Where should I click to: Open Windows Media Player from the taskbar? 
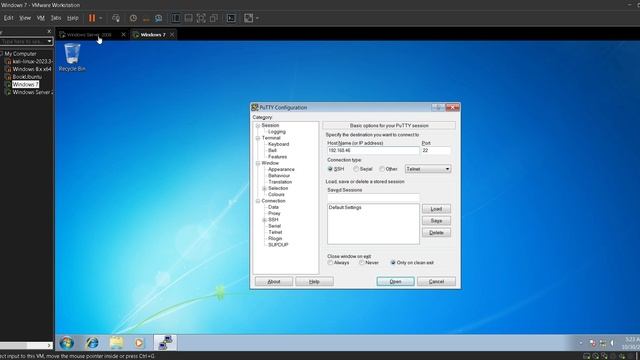tap(139, 343)
